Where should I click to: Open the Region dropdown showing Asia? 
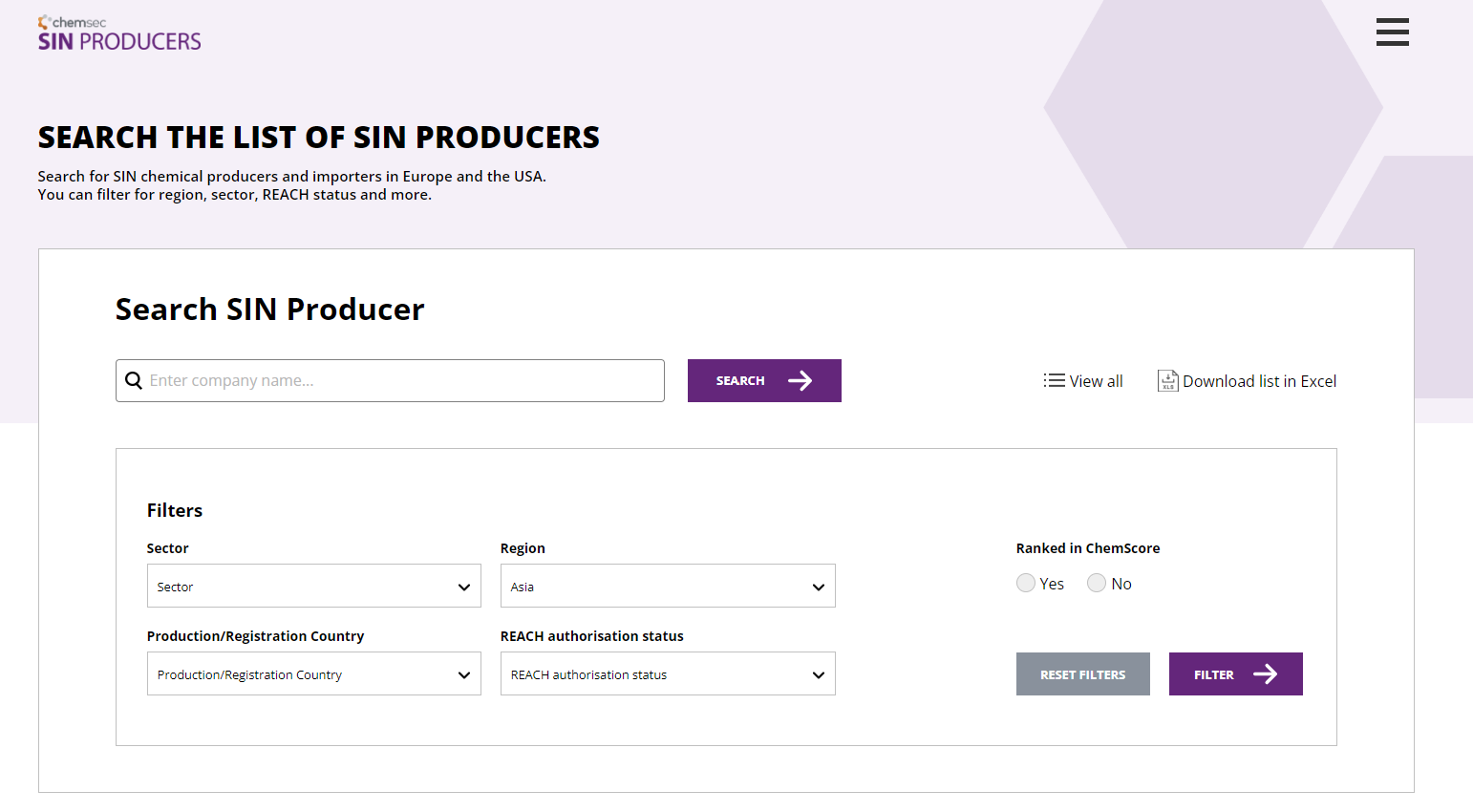point(668,586)
